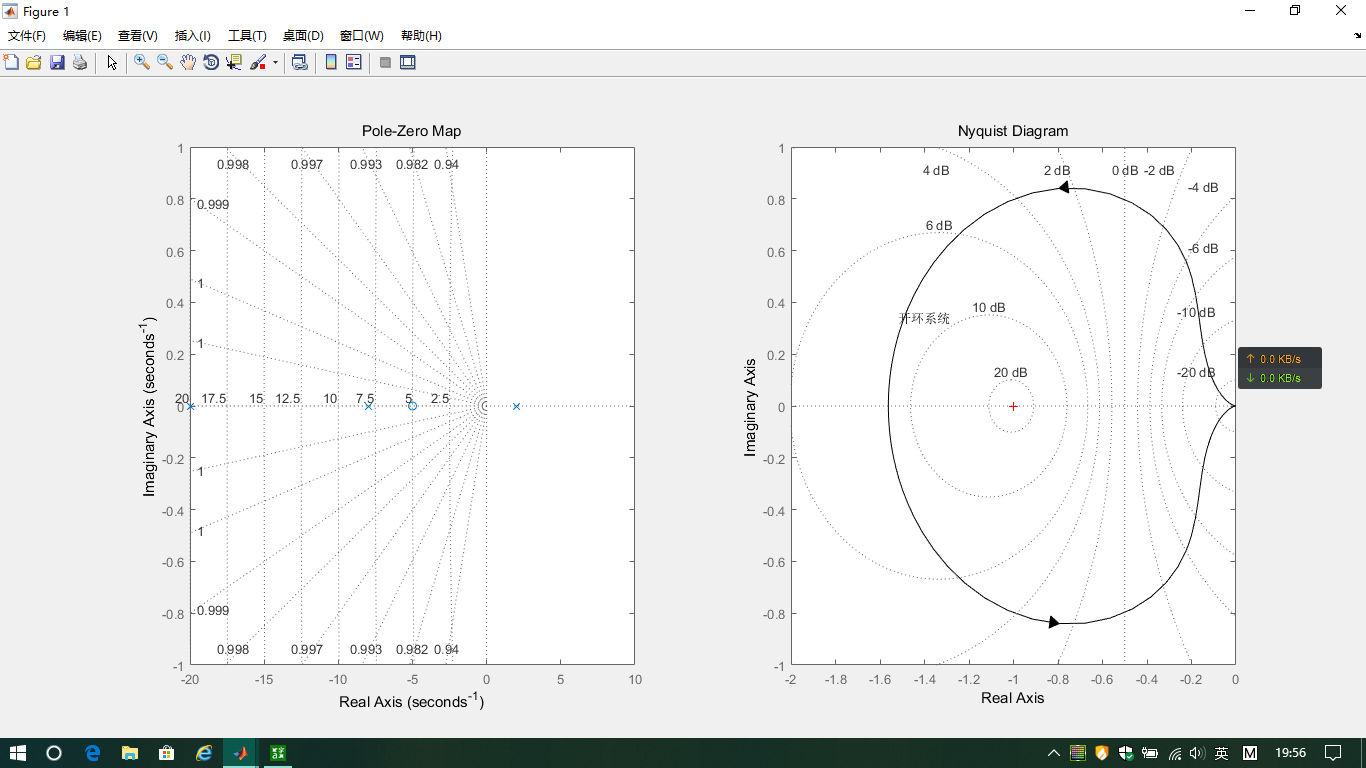Enable the Data Cursor tool
This screenshot has width=1366, height=768.
click(234, 62)
